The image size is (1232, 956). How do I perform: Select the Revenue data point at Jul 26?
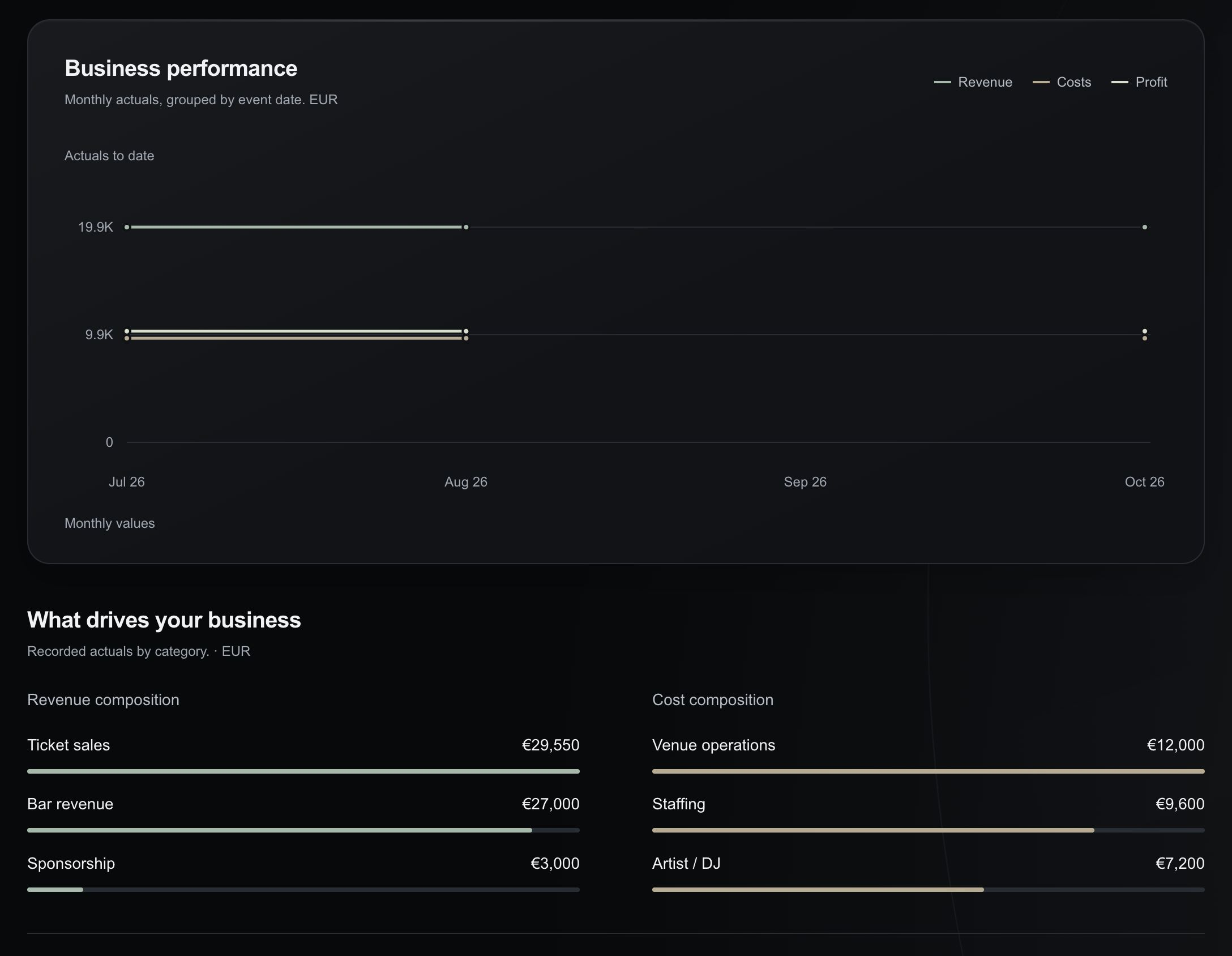click(x=127, y=227)
